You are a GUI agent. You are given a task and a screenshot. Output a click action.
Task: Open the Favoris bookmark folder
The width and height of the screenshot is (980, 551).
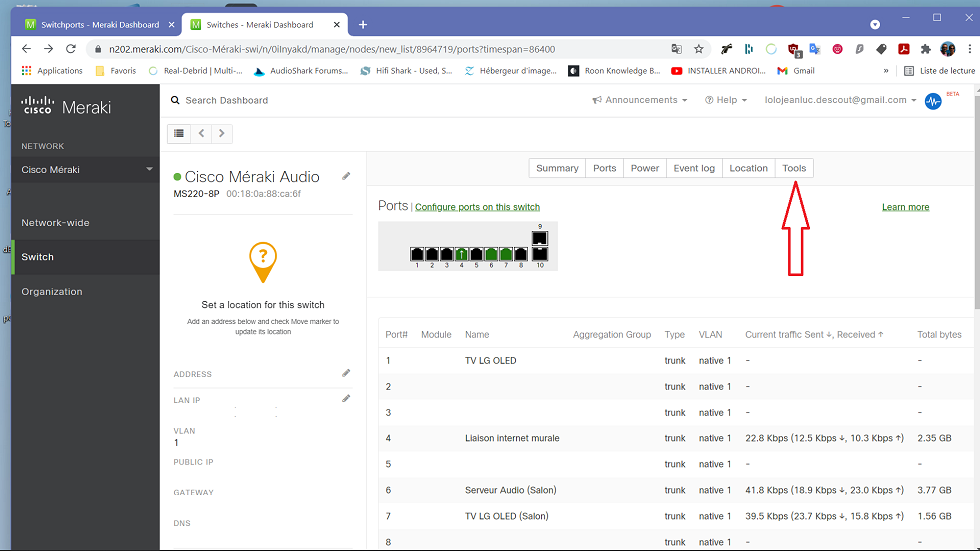click(x=116, y=71)
